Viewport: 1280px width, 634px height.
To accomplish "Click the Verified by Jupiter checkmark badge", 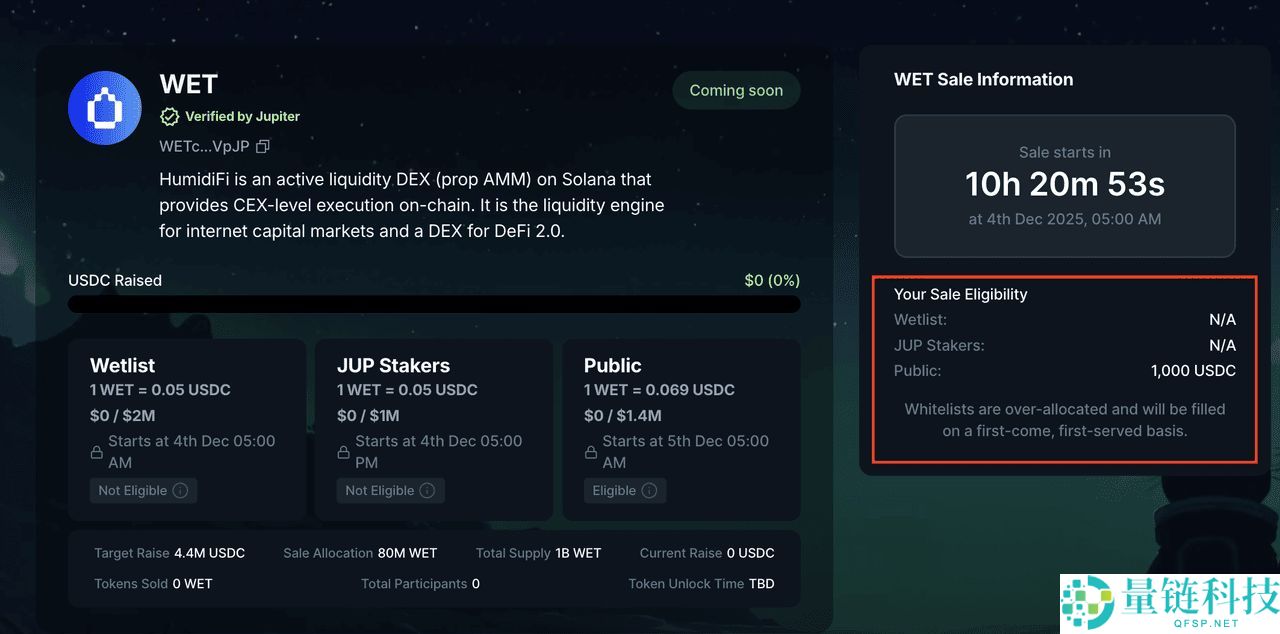I will [x=170, y=116].
